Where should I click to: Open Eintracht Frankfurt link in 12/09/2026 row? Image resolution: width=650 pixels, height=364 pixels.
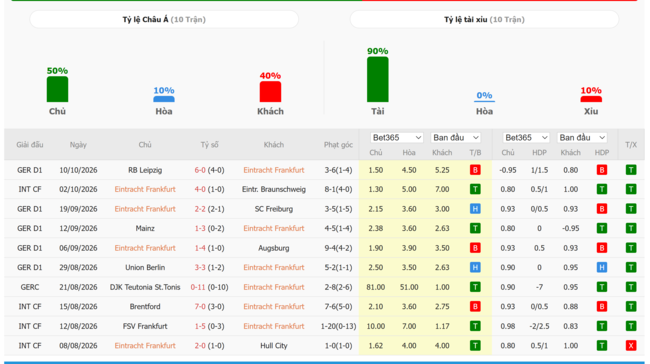(x=274, y=228)
